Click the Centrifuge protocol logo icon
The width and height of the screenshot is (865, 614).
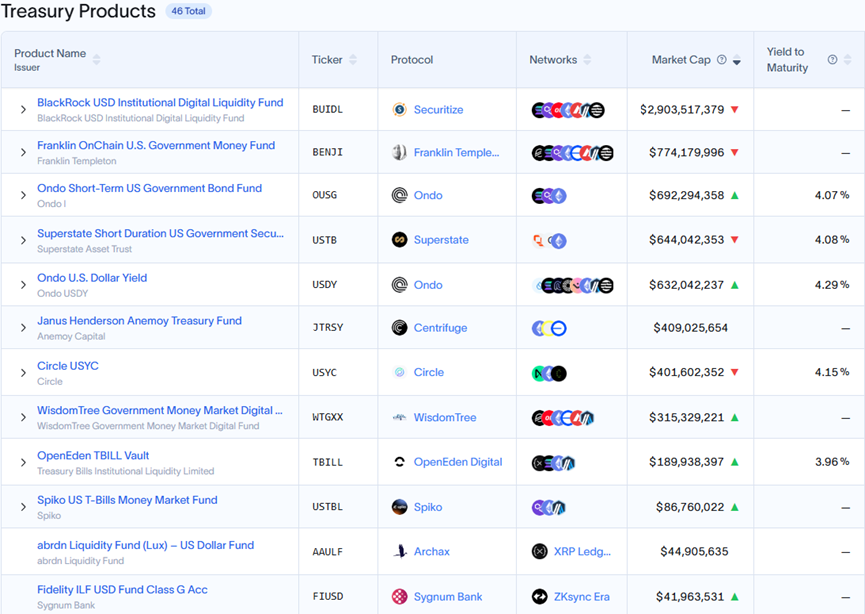[x=399, y=328]
